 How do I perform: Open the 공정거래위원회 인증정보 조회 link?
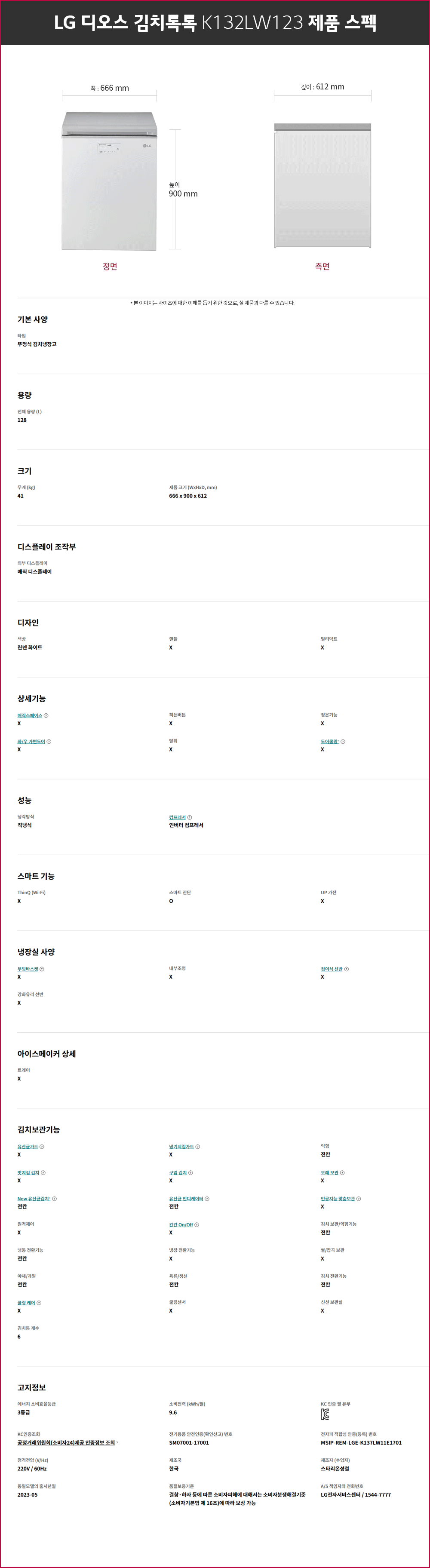tap(66, 1442)
